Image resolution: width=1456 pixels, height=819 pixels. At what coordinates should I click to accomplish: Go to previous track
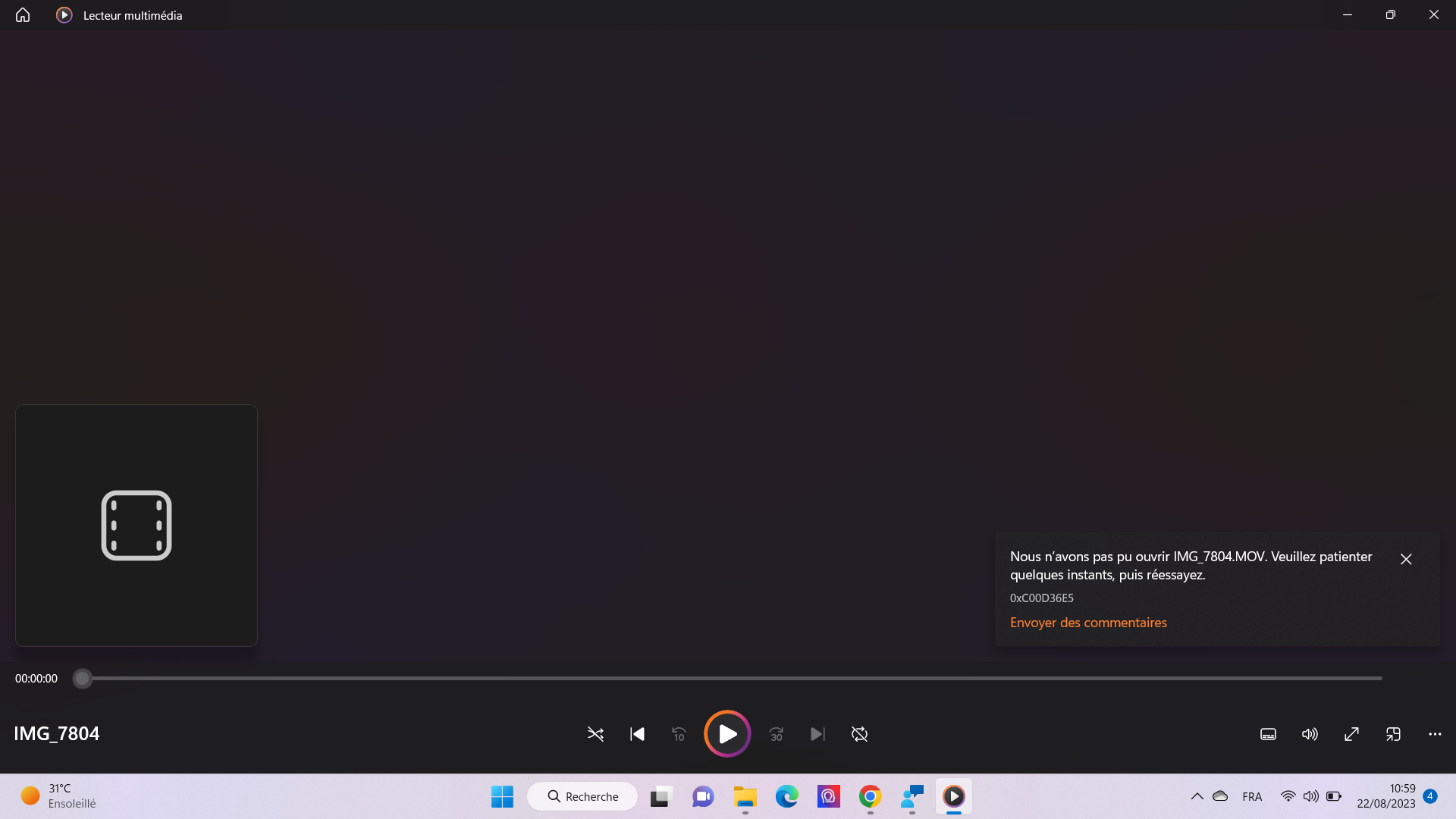point(637,734)
